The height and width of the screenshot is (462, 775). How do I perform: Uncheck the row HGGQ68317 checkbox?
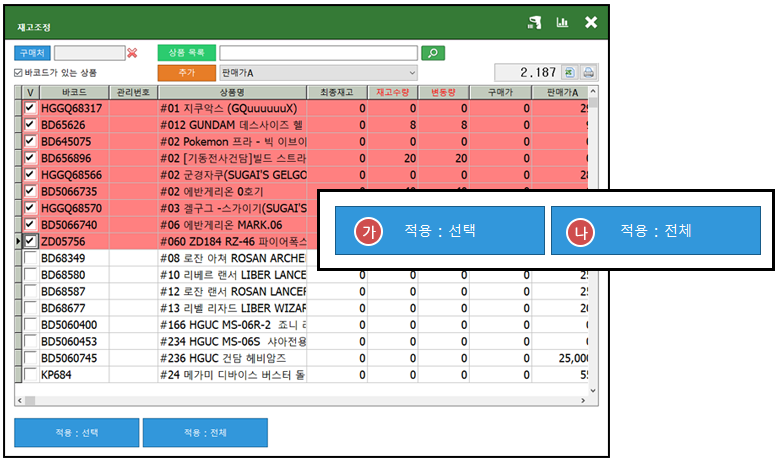[30, 108]
